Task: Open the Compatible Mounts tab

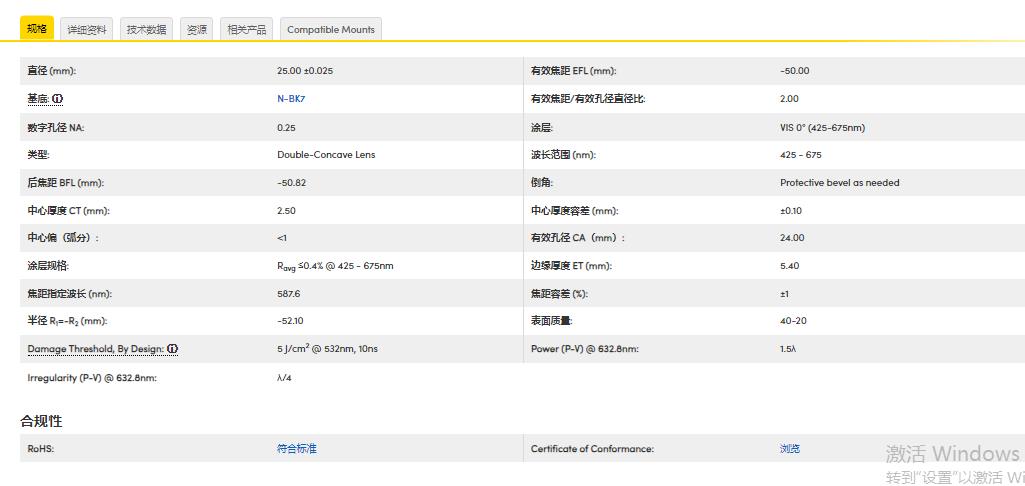Action: tap(331, 29)
